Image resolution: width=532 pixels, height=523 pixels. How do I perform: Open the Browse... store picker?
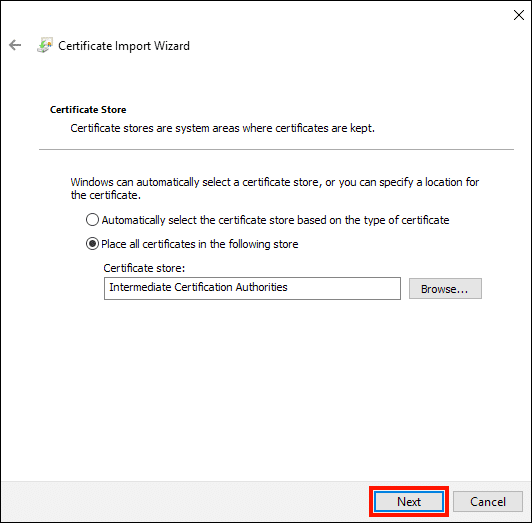click(x=445, y=289)
